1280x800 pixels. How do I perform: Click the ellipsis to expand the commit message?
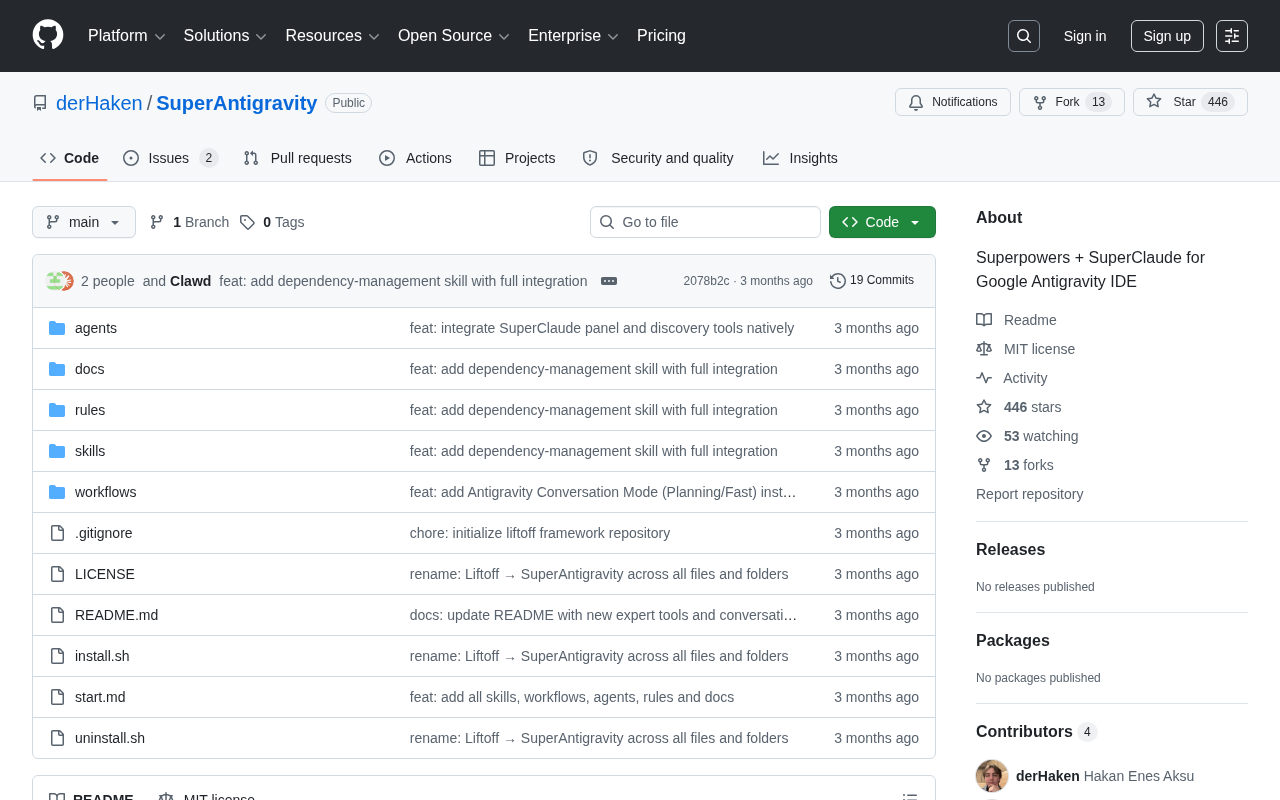click(609, 281)
